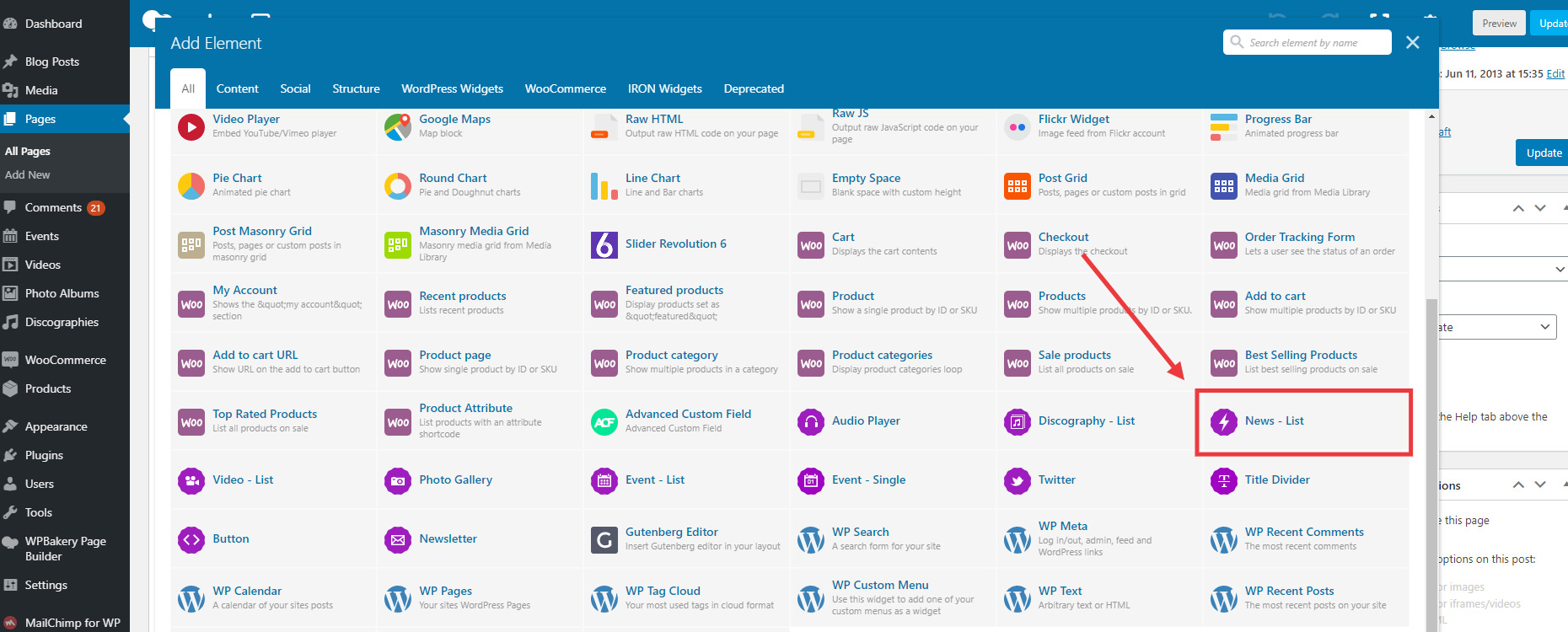
Task: Switch to the All tab
Action: coord(188,88)
